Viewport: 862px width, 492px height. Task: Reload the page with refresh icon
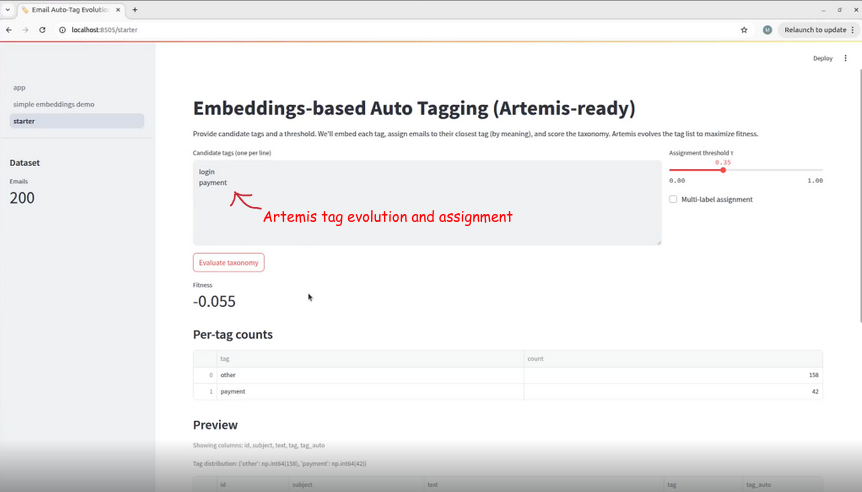point(42,30)
